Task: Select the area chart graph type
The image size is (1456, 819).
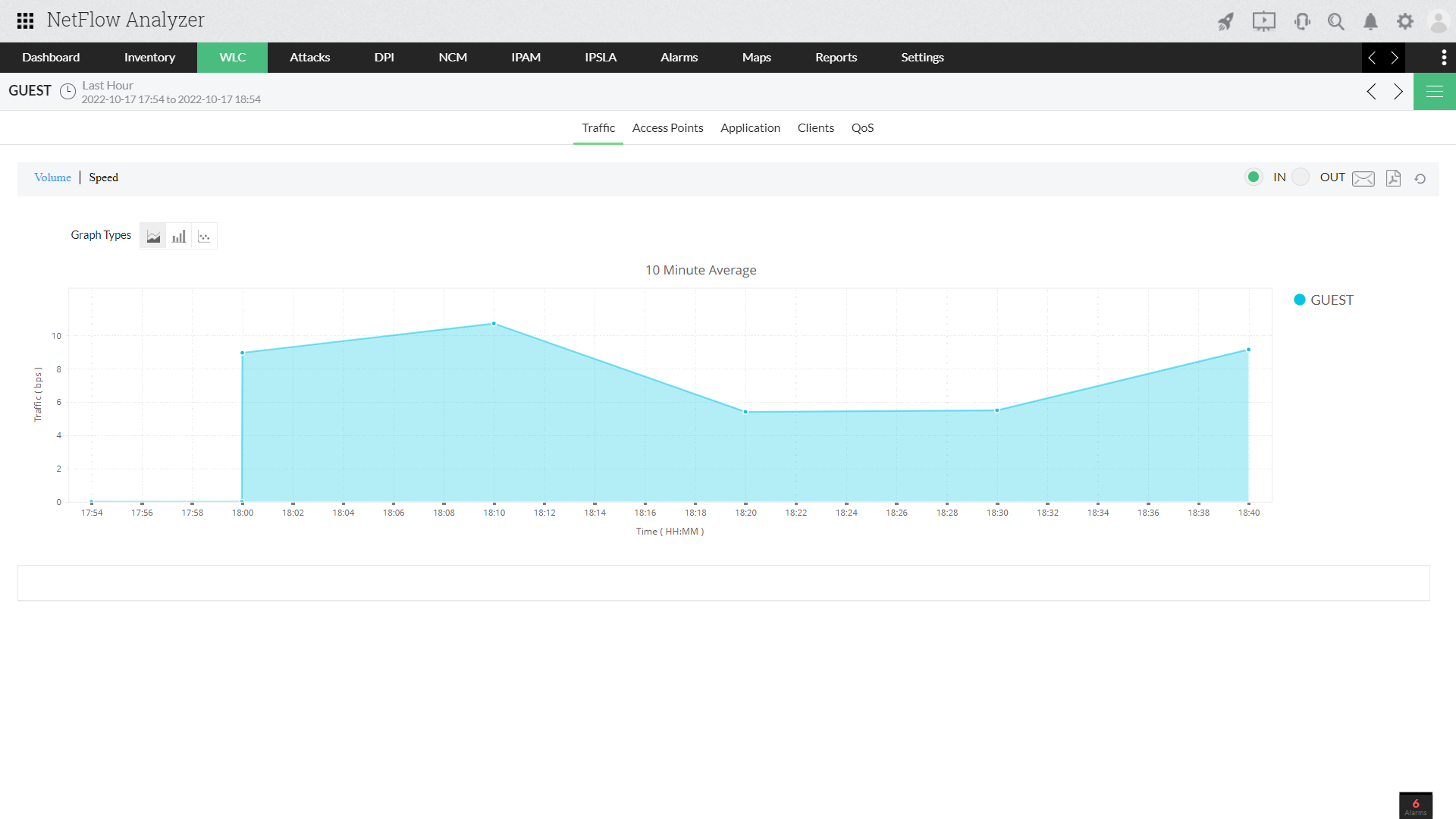Action: point(153,236)
